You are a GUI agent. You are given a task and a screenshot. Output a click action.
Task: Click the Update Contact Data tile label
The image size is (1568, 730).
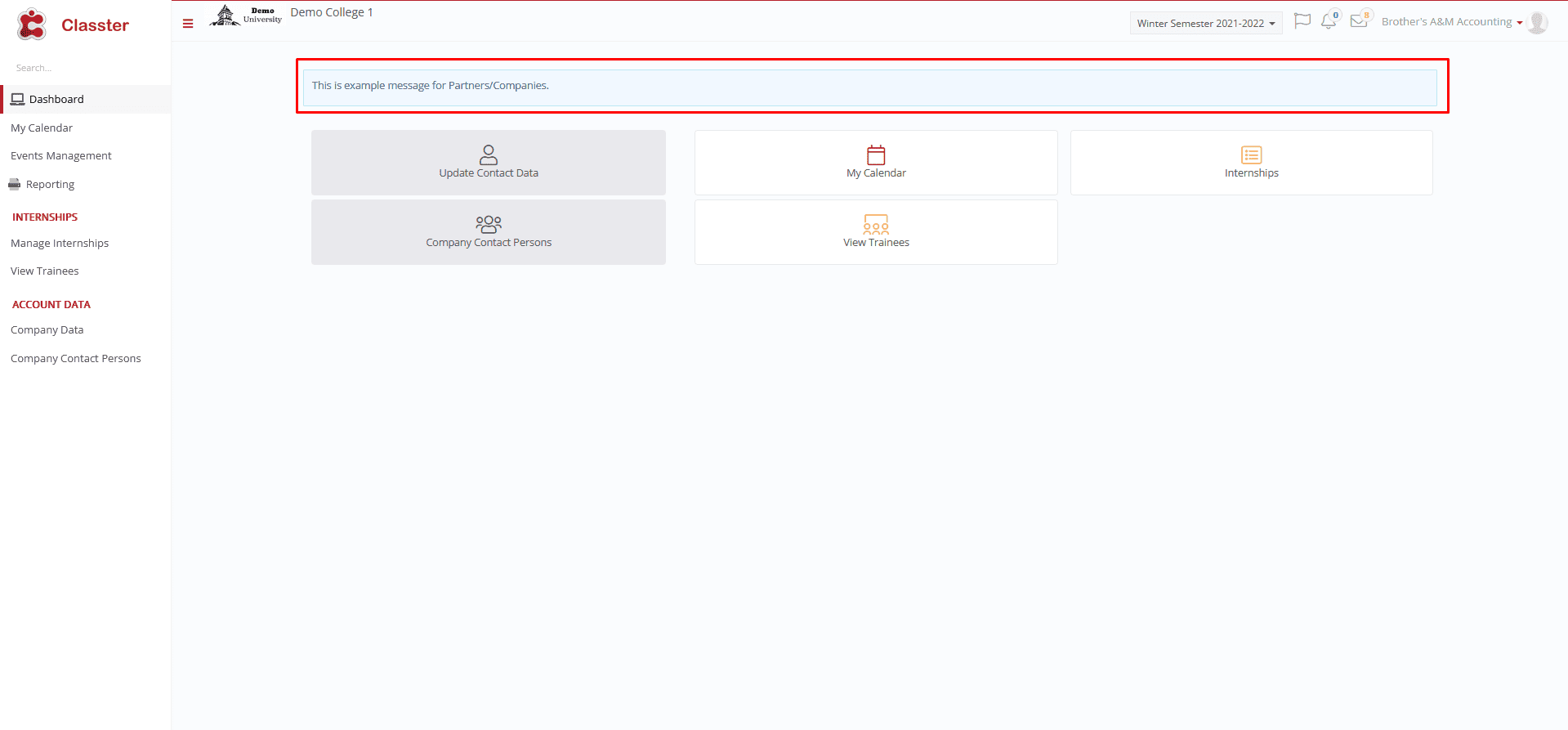489,173
